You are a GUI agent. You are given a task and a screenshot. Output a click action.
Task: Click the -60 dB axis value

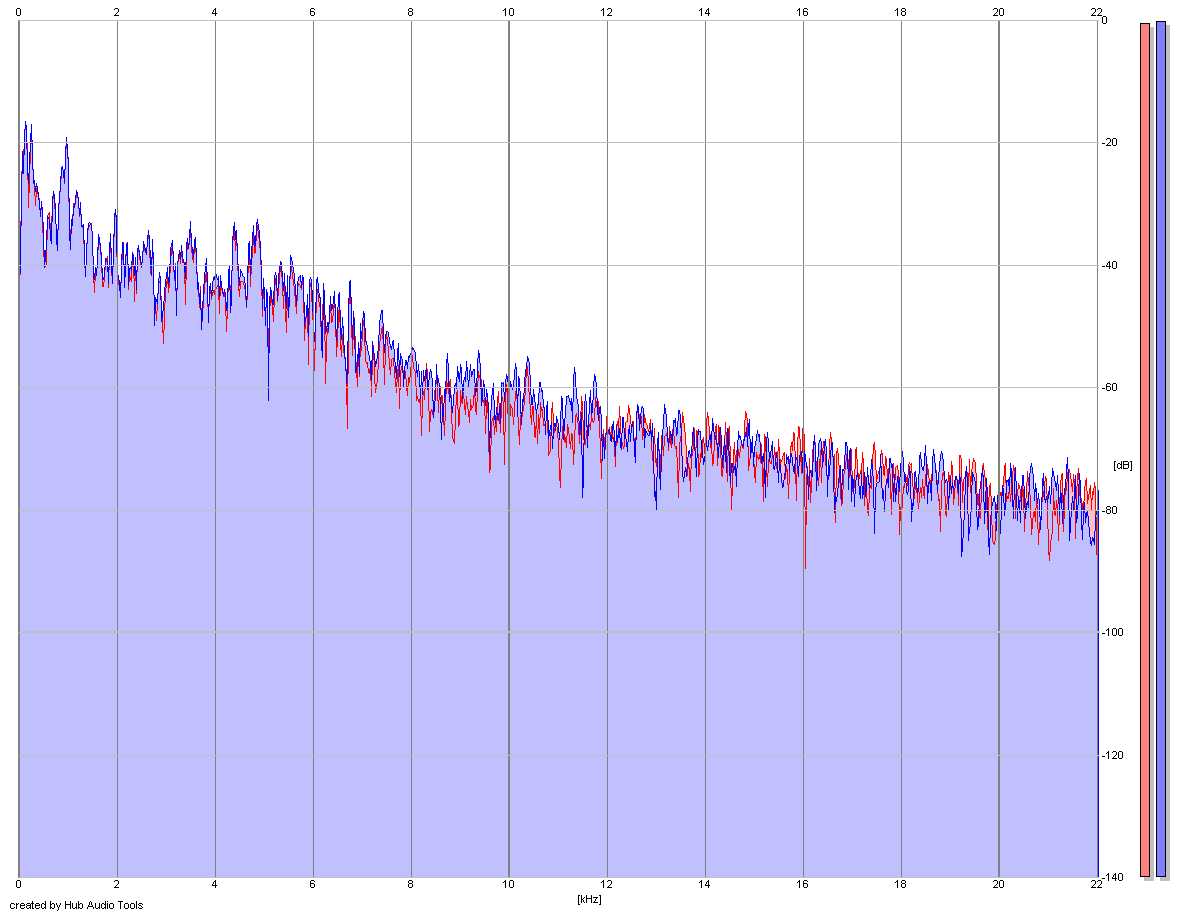point(1109,387)
